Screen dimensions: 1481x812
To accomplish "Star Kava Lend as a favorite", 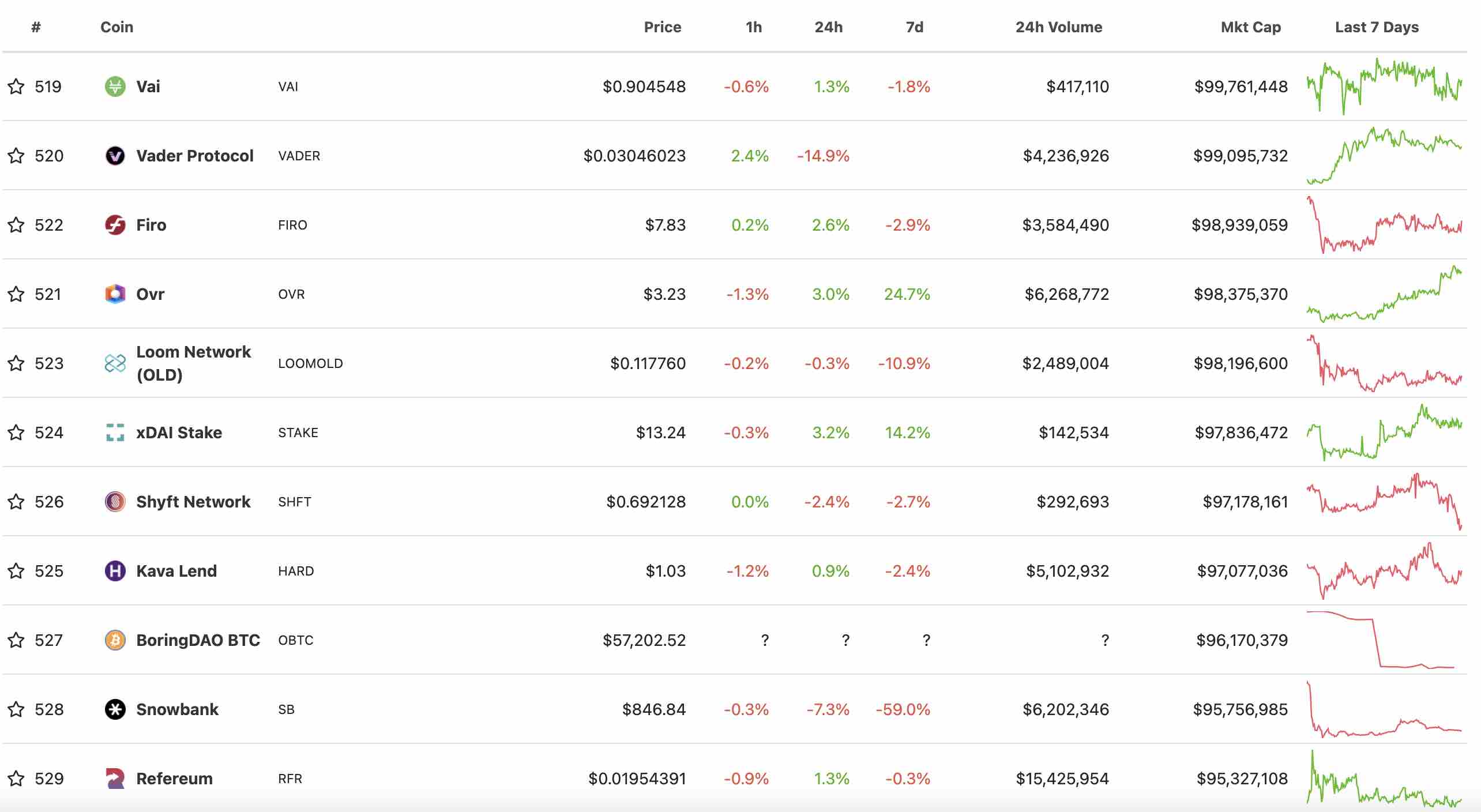I will (x=16, y=571).
